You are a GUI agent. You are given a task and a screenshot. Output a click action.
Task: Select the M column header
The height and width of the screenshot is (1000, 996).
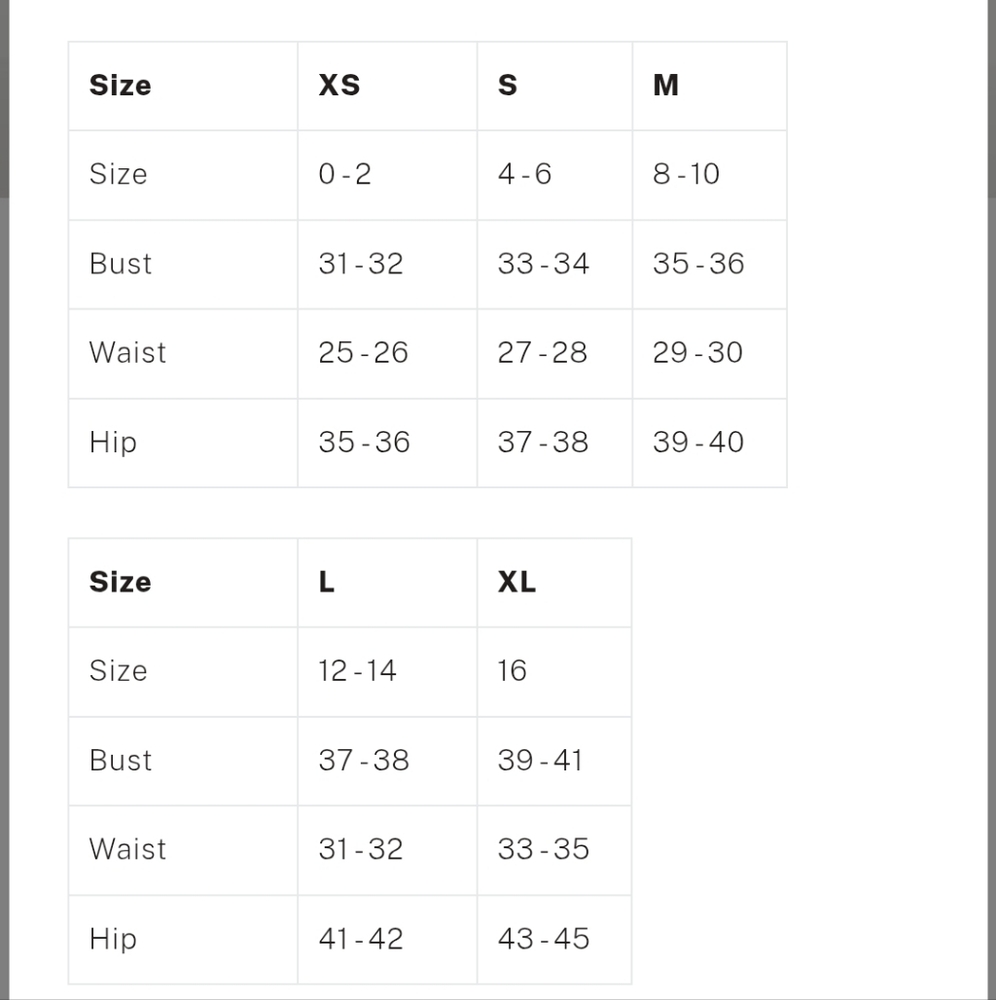click(x=666, y=85)
